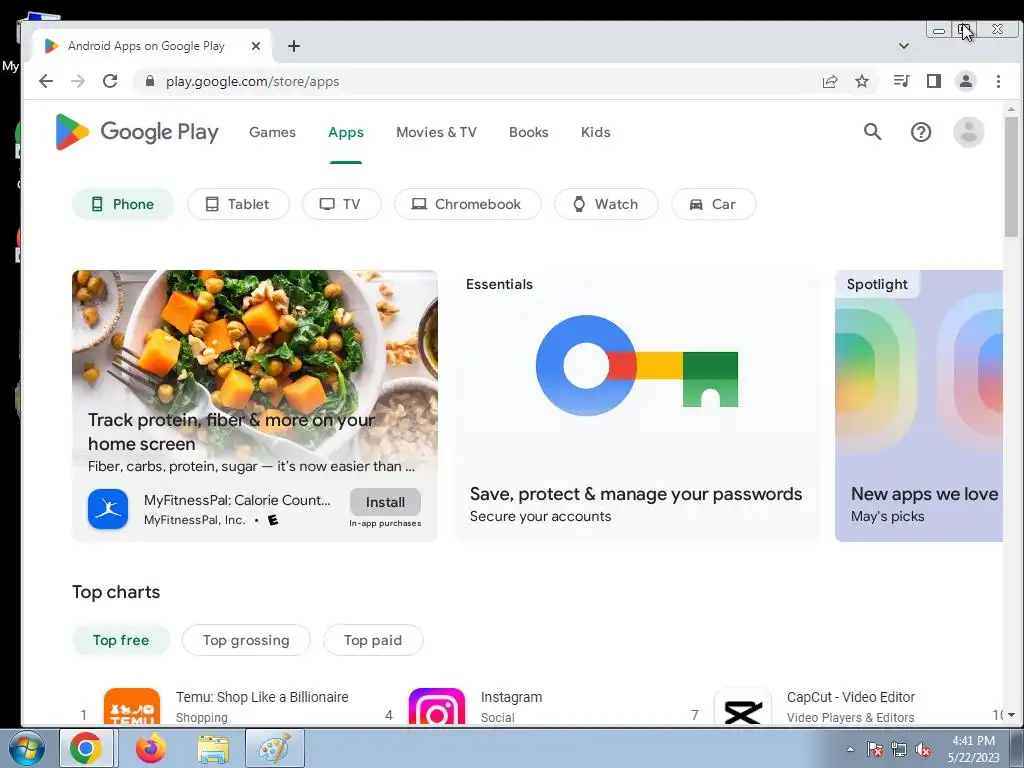Show Top free chart
Screen dimensions: 1024x768
click(x=121, y=640)
